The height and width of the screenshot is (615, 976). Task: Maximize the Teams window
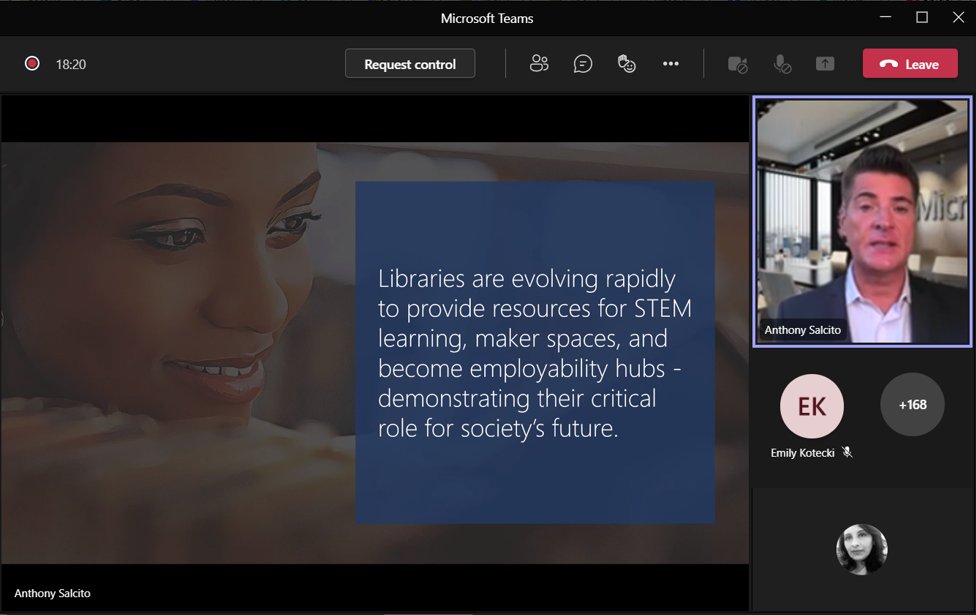[x=922, y=17]
